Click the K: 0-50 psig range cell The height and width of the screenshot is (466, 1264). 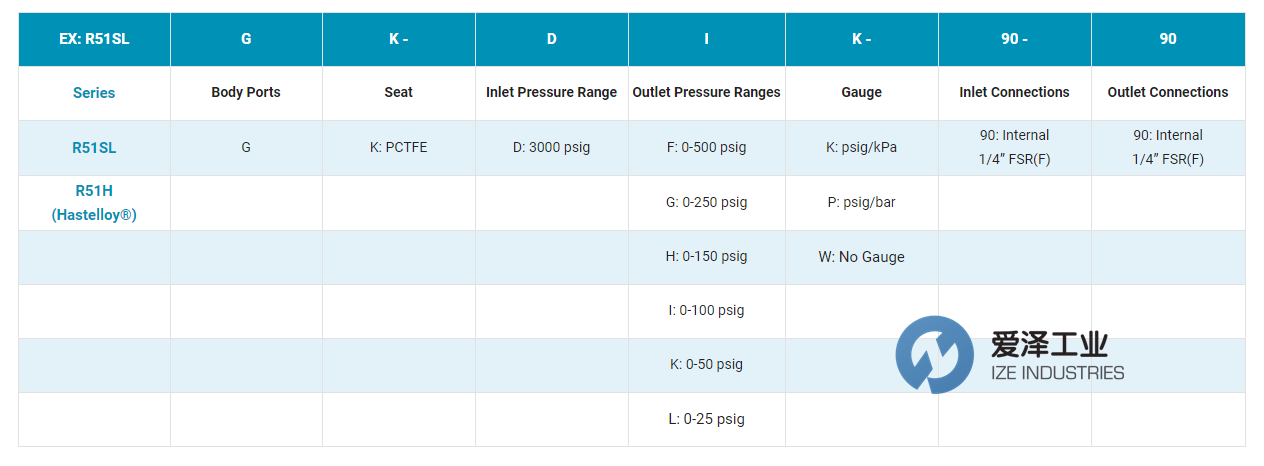[706, 364]
